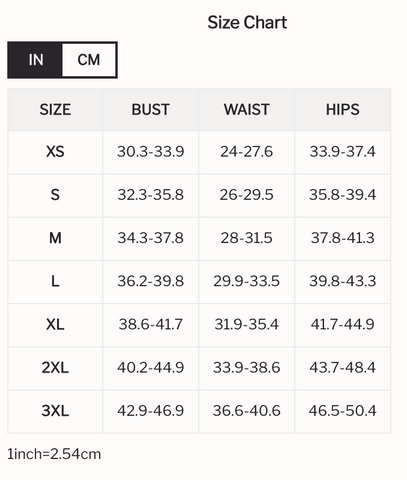The height and width of the screenshot is (480, 407).
Task: Click 2XL waist value 33.9-38.6
Action: 247,368
